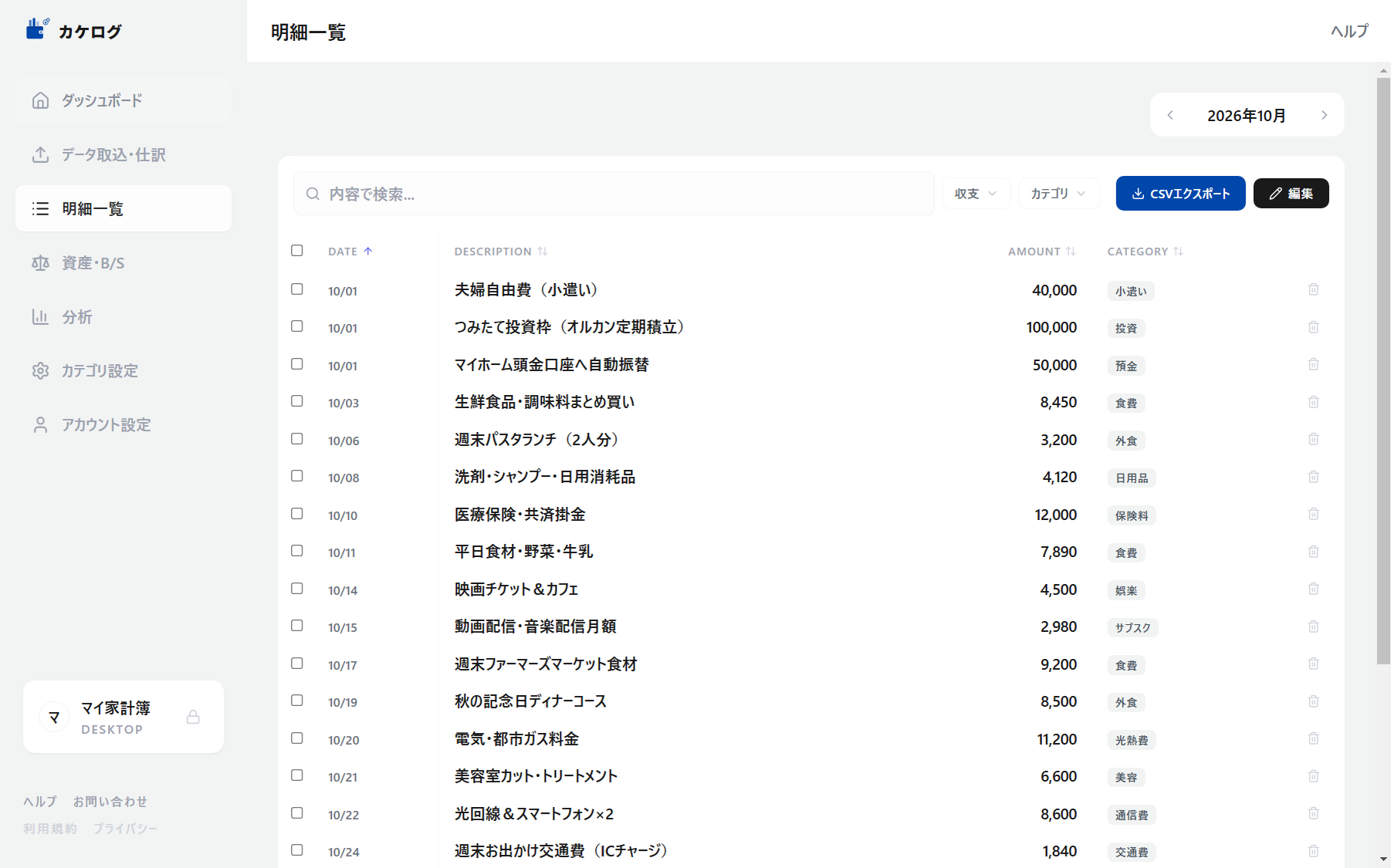Open 資産・B/S in the sidebar

pos(124,262)
